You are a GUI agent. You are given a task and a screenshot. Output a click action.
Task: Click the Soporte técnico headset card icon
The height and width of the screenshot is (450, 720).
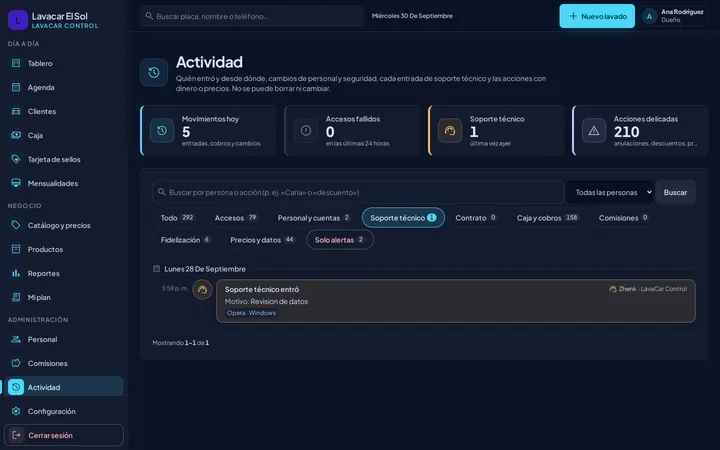pyautogui.click(x=450, y=131)
